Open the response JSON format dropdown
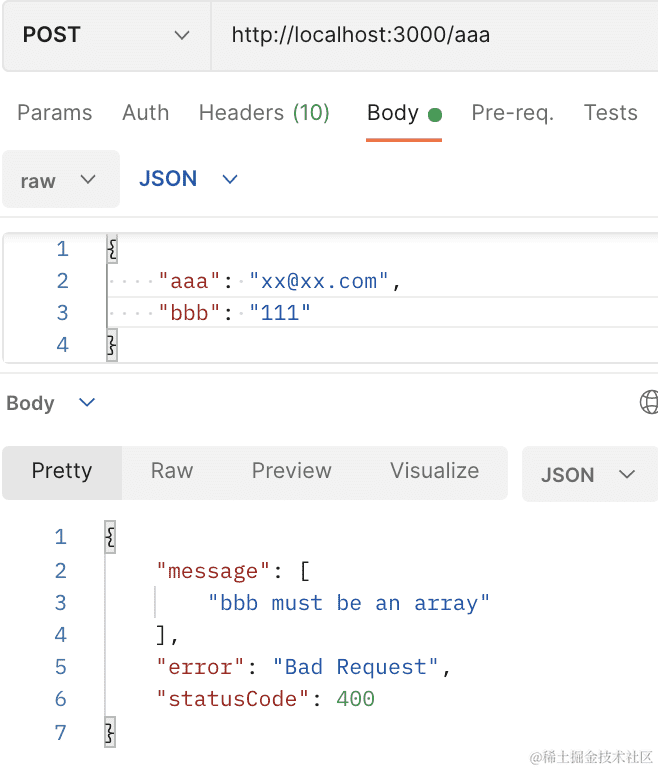658x770 pixels. [x=588, y=474]
